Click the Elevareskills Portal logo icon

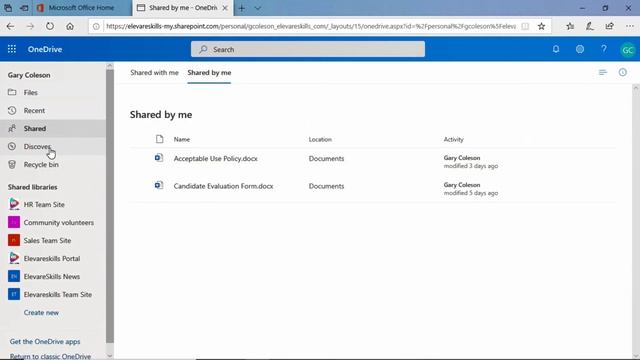14,258
